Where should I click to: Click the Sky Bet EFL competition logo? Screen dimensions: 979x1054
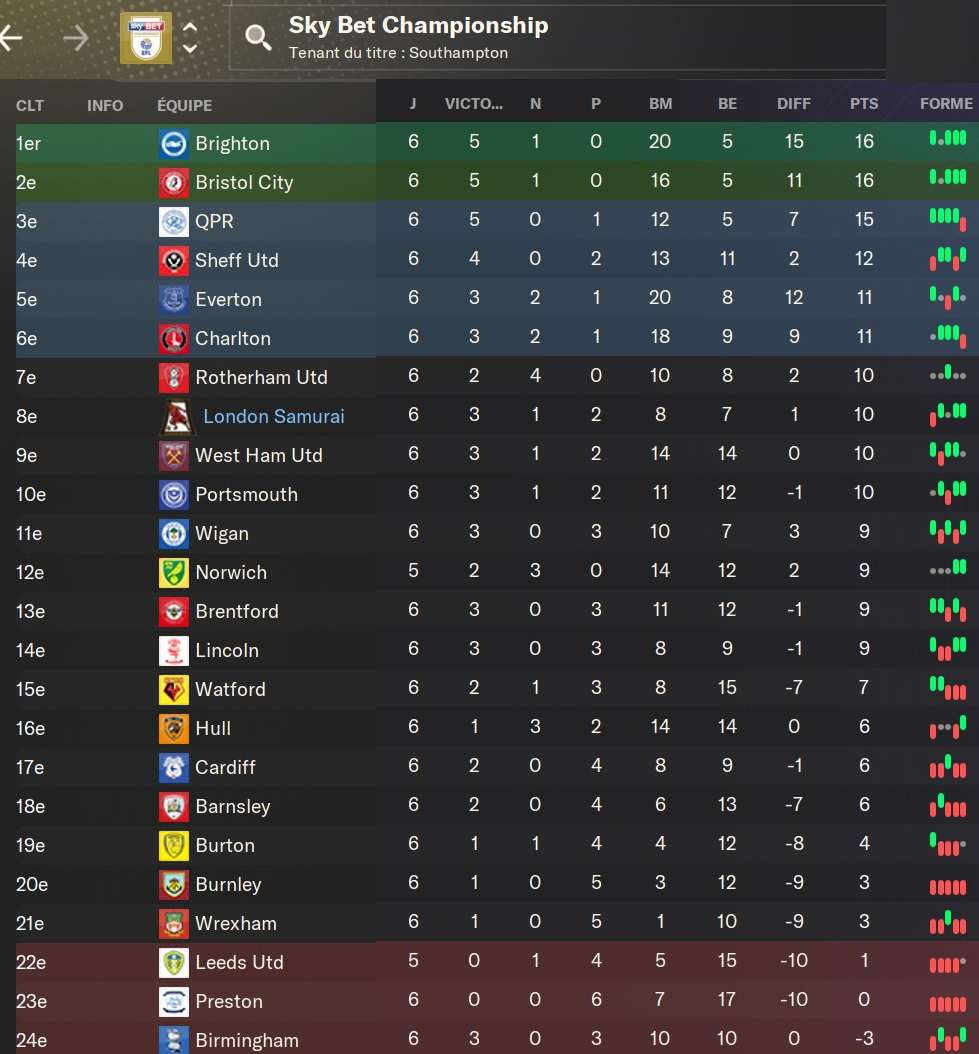(x=145, y=38)
